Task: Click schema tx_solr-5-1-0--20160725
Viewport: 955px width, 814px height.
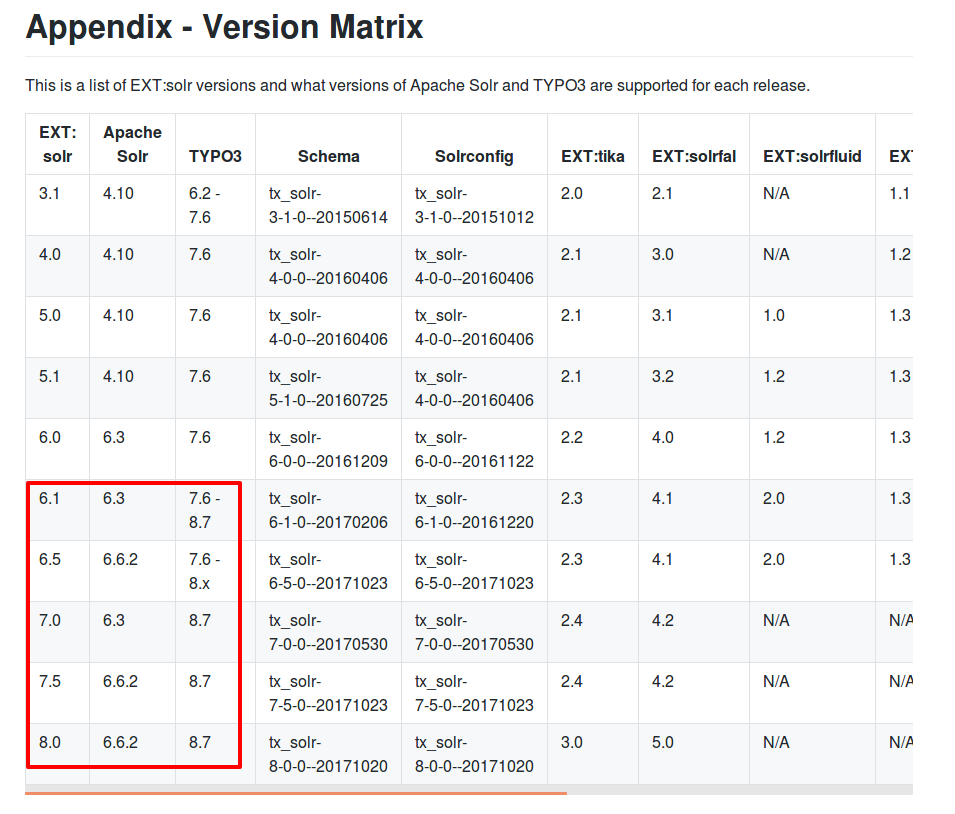Action: coord(328,388)
